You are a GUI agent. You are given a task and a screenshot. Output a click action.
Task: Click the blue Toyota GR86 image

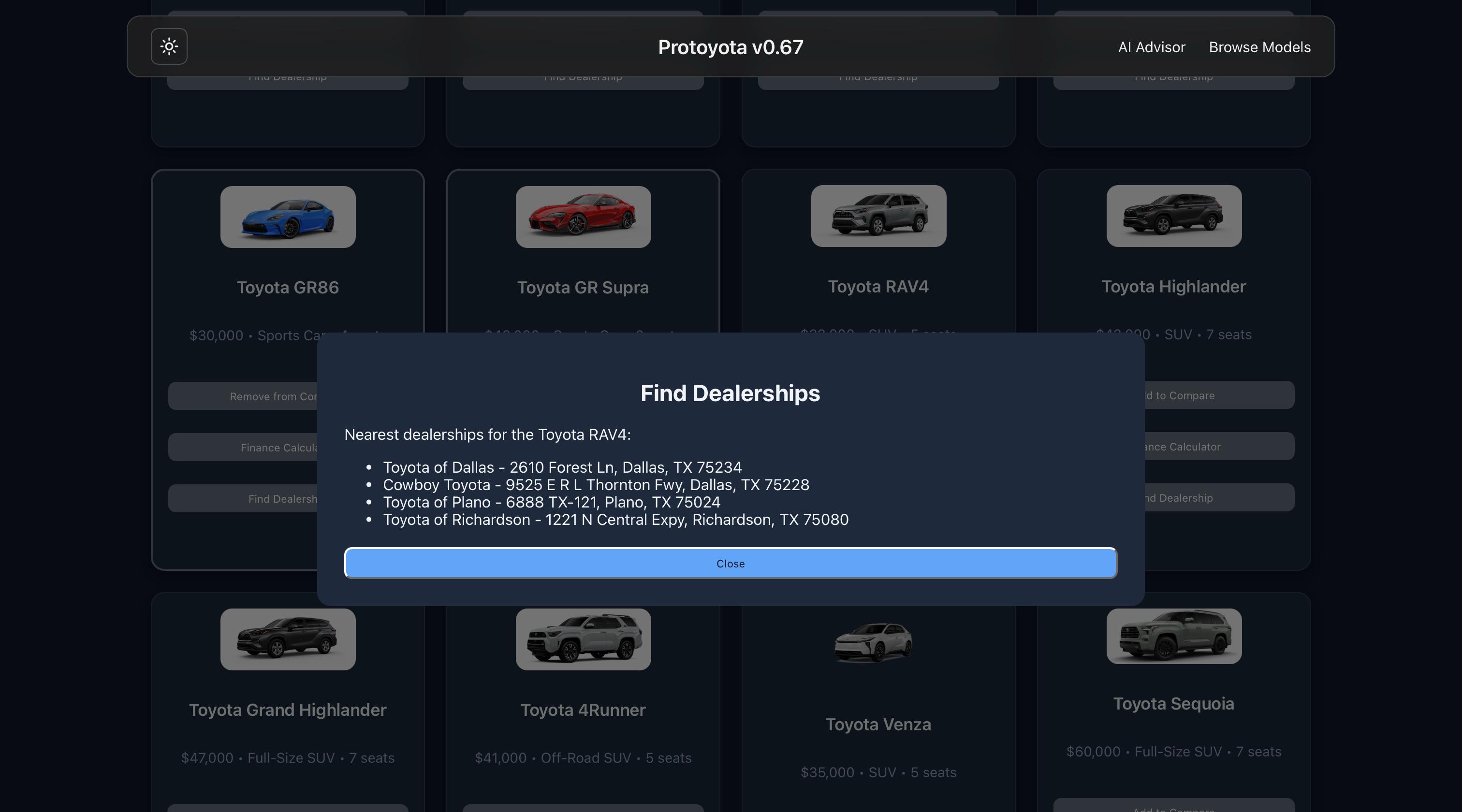click(x=288, y=217)
